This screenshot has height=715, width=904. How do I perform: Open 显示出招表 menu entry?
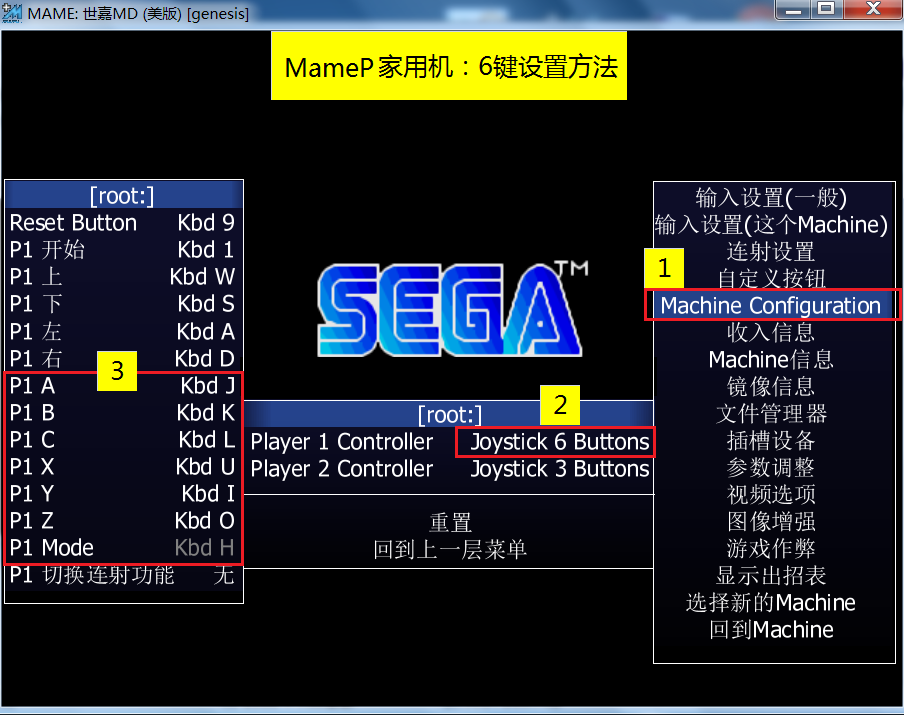click(x=771, y=576)
